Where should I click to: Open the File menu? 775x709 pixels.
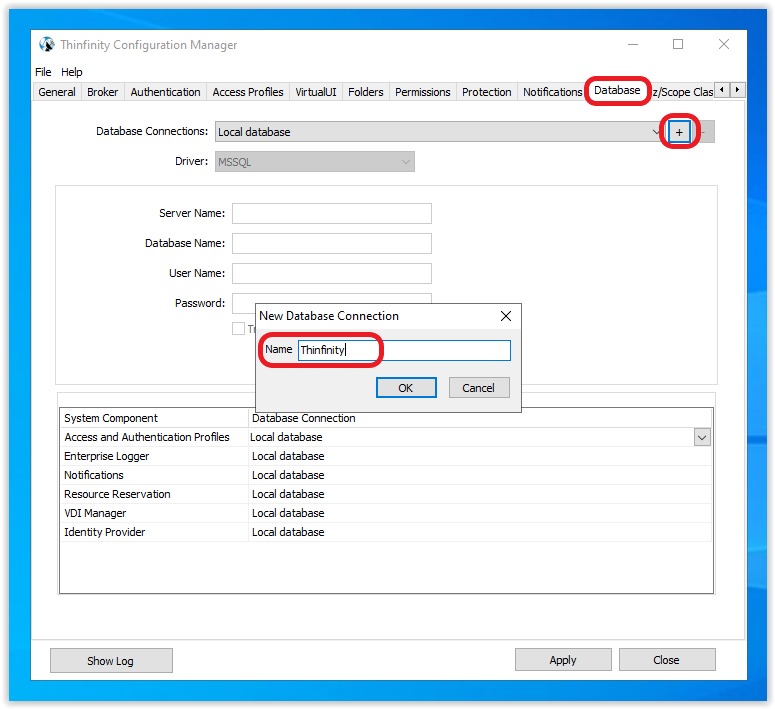click(43, 72)
